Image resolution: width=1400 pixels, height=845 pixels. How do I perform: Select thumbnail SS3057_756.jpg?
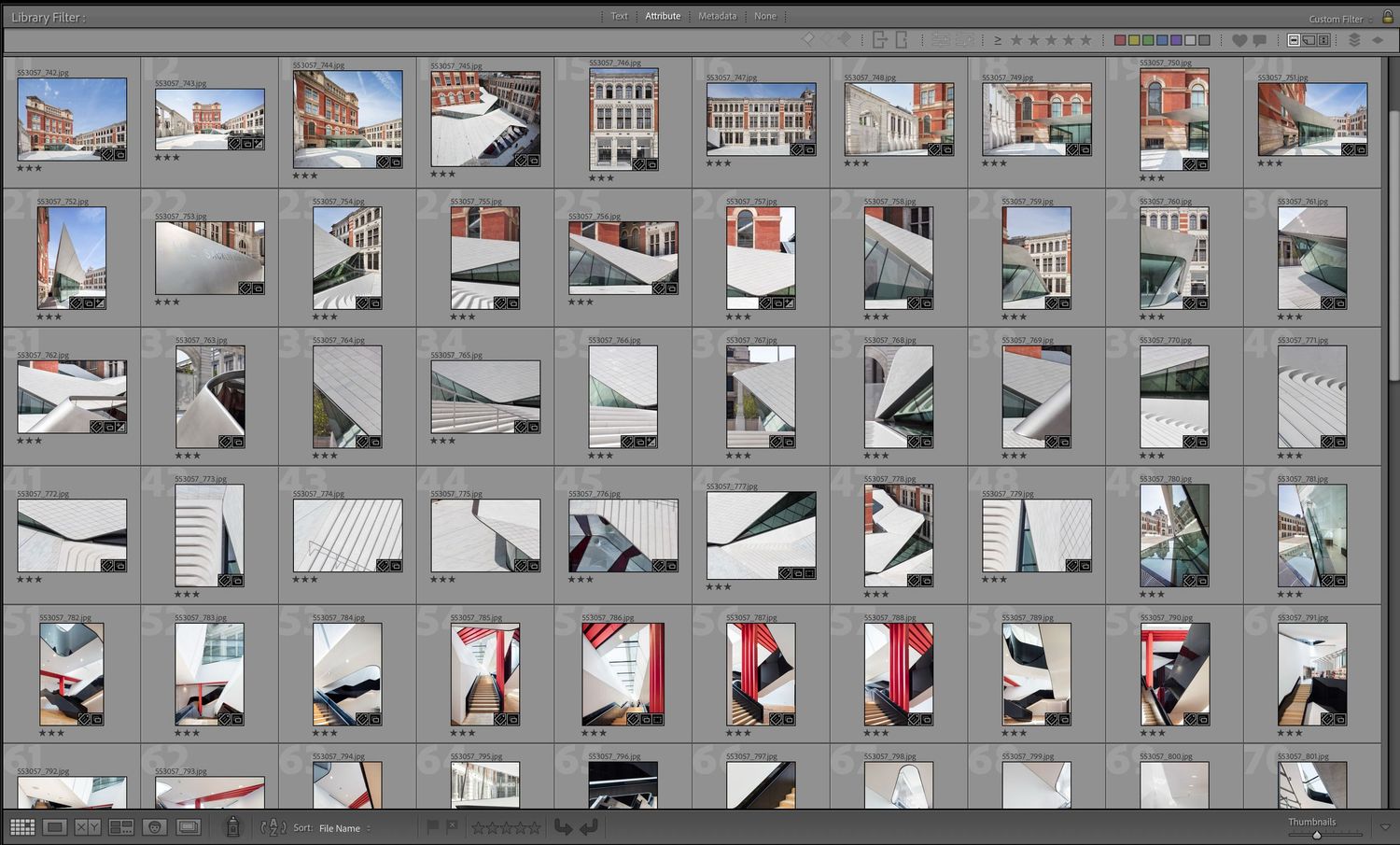click(623, 258)
